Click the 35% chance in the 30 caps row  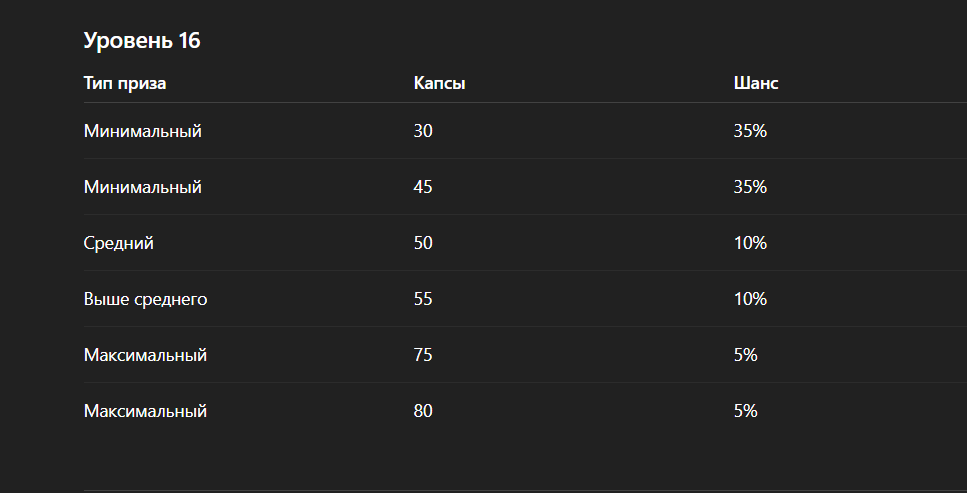(750, 131)
